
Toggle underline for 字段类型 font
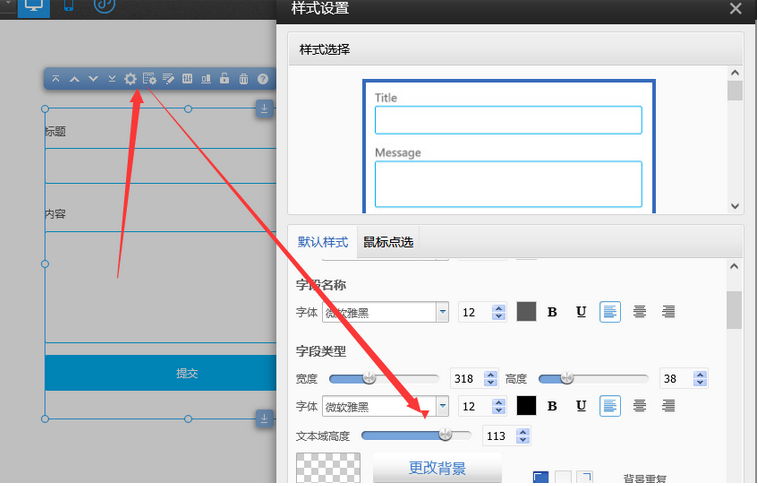coord(581,406)
